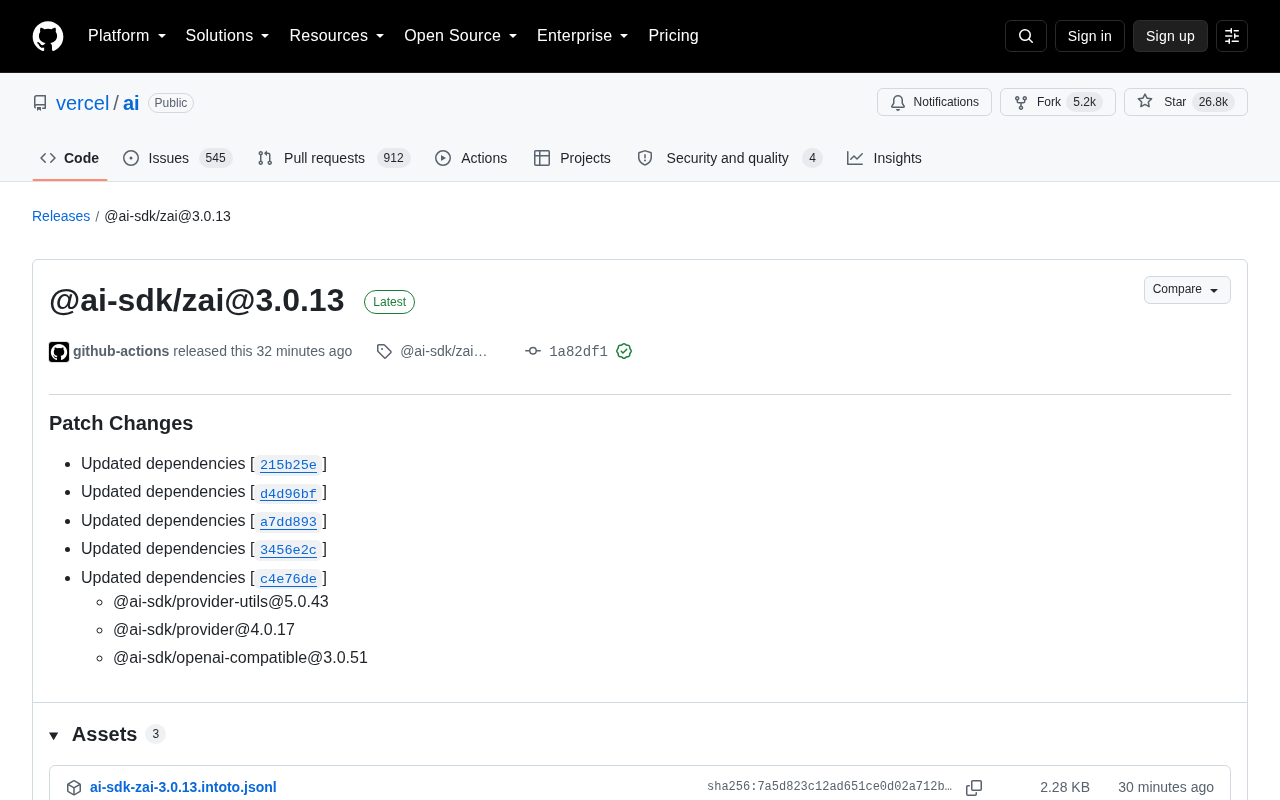The width and height of the screenshot is (1280, 800).
Task: Click the Notifications bell icon
Action: point(898,102)
